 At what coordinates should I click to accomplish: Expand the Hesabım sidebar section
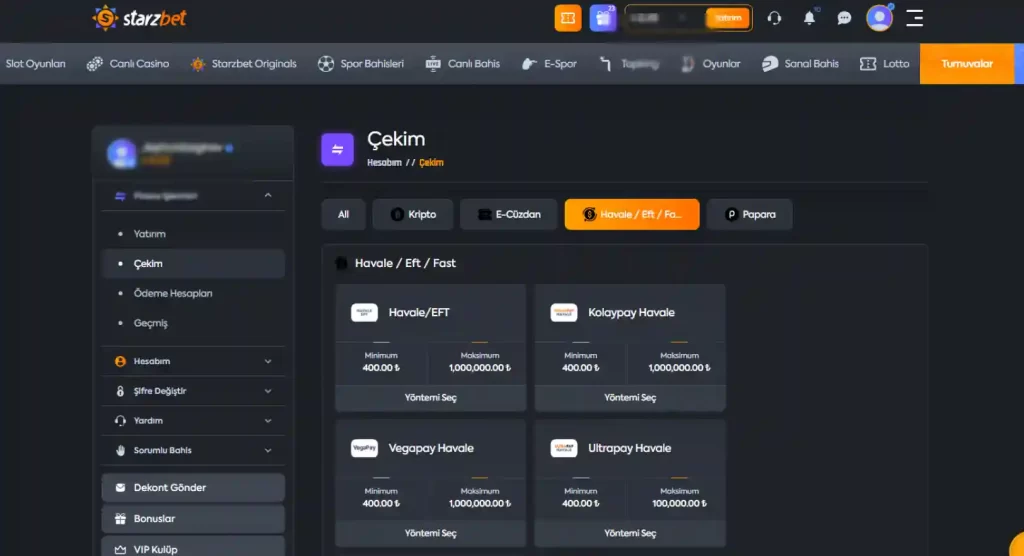[193, 361]
